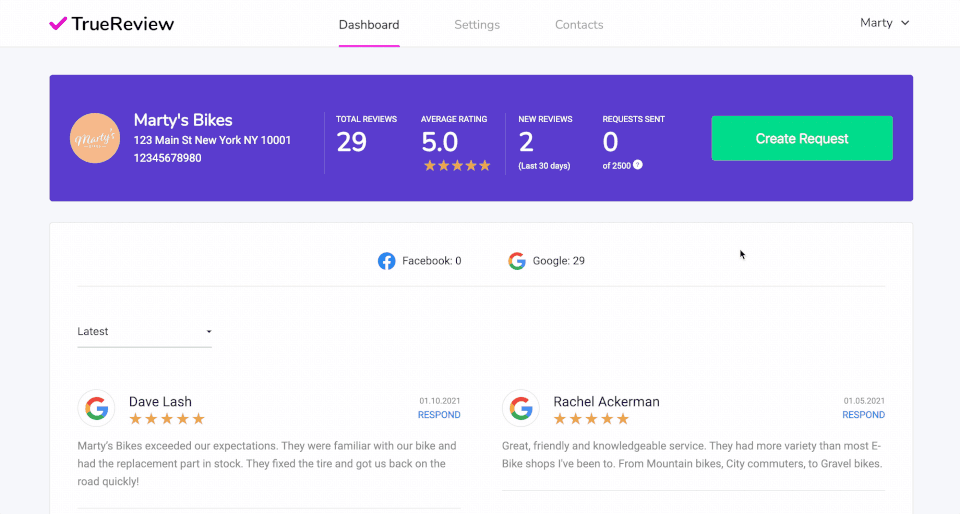This screenshot has width=960, height=514.
Task: Click the TrueReview checkmark logo
Action: tap(58, 24)
